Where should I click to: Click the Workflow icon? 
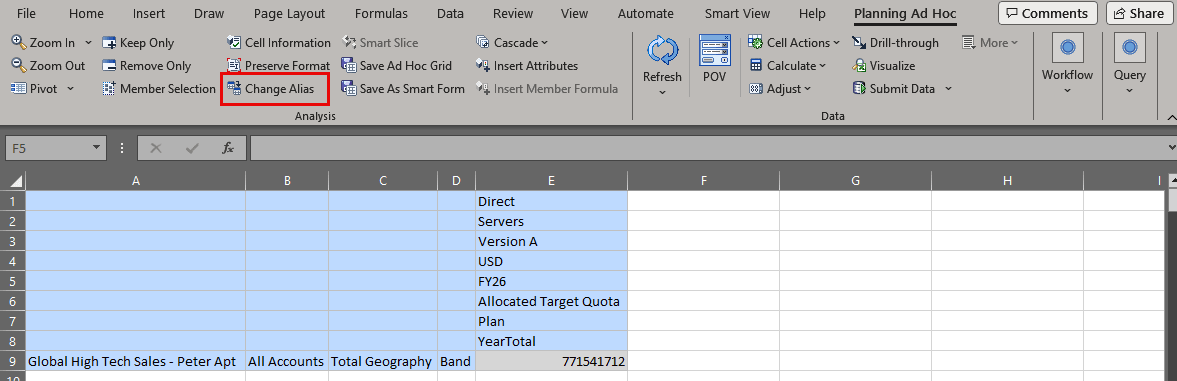1067,48
